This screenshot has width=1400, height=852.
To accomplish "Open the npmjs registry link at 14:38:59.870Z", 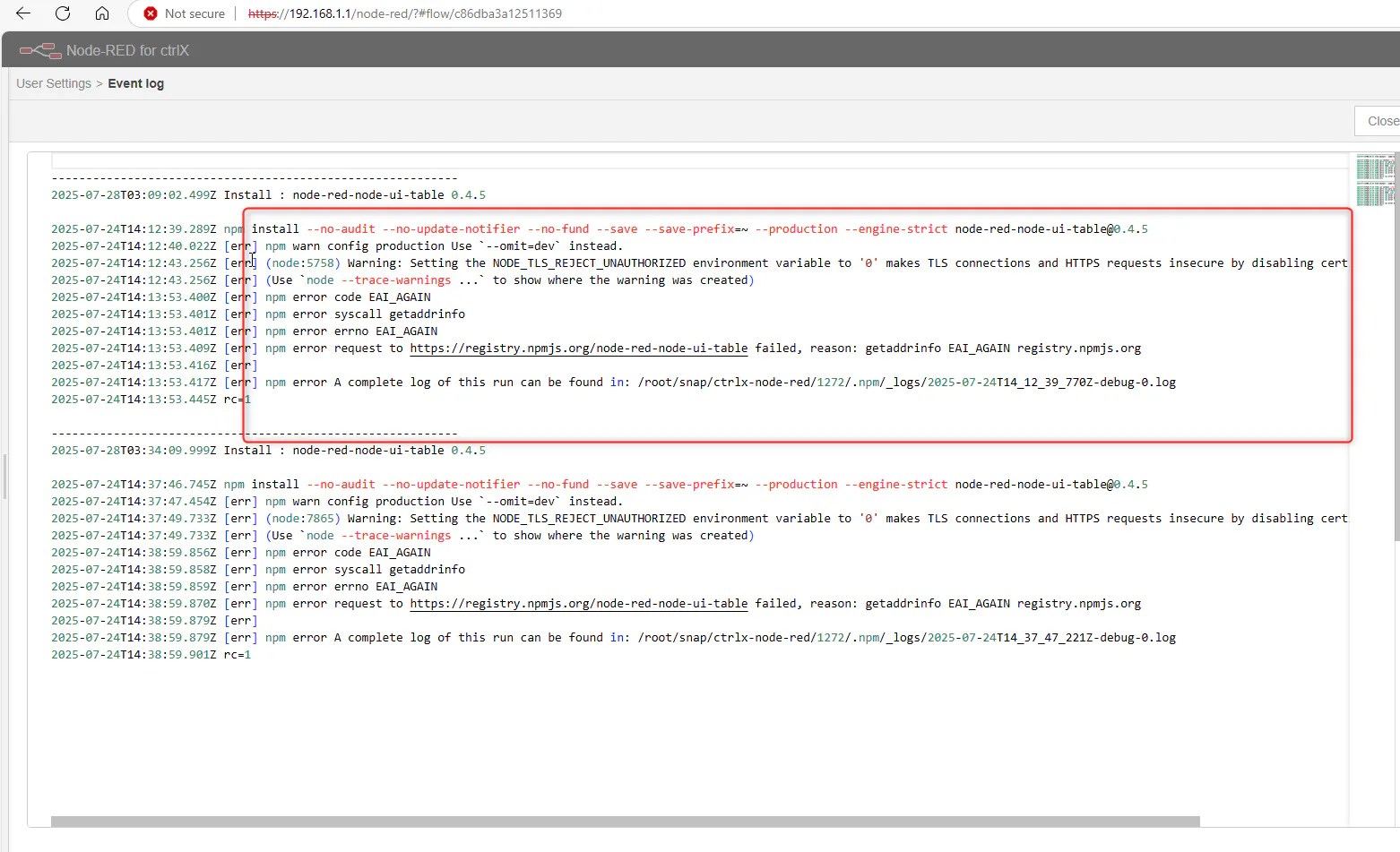I will coord(579,604).
